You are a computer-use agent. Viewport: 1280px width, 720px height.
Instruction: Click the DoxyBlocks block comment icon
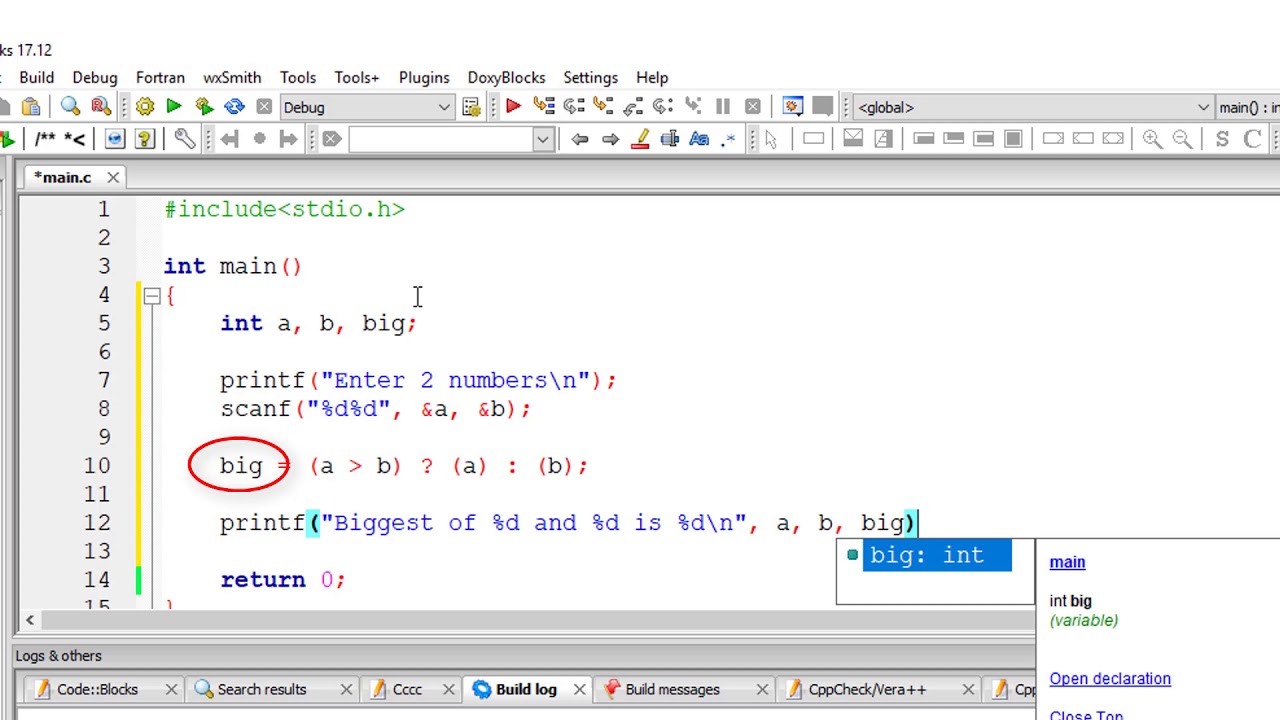tap(45, 139)
